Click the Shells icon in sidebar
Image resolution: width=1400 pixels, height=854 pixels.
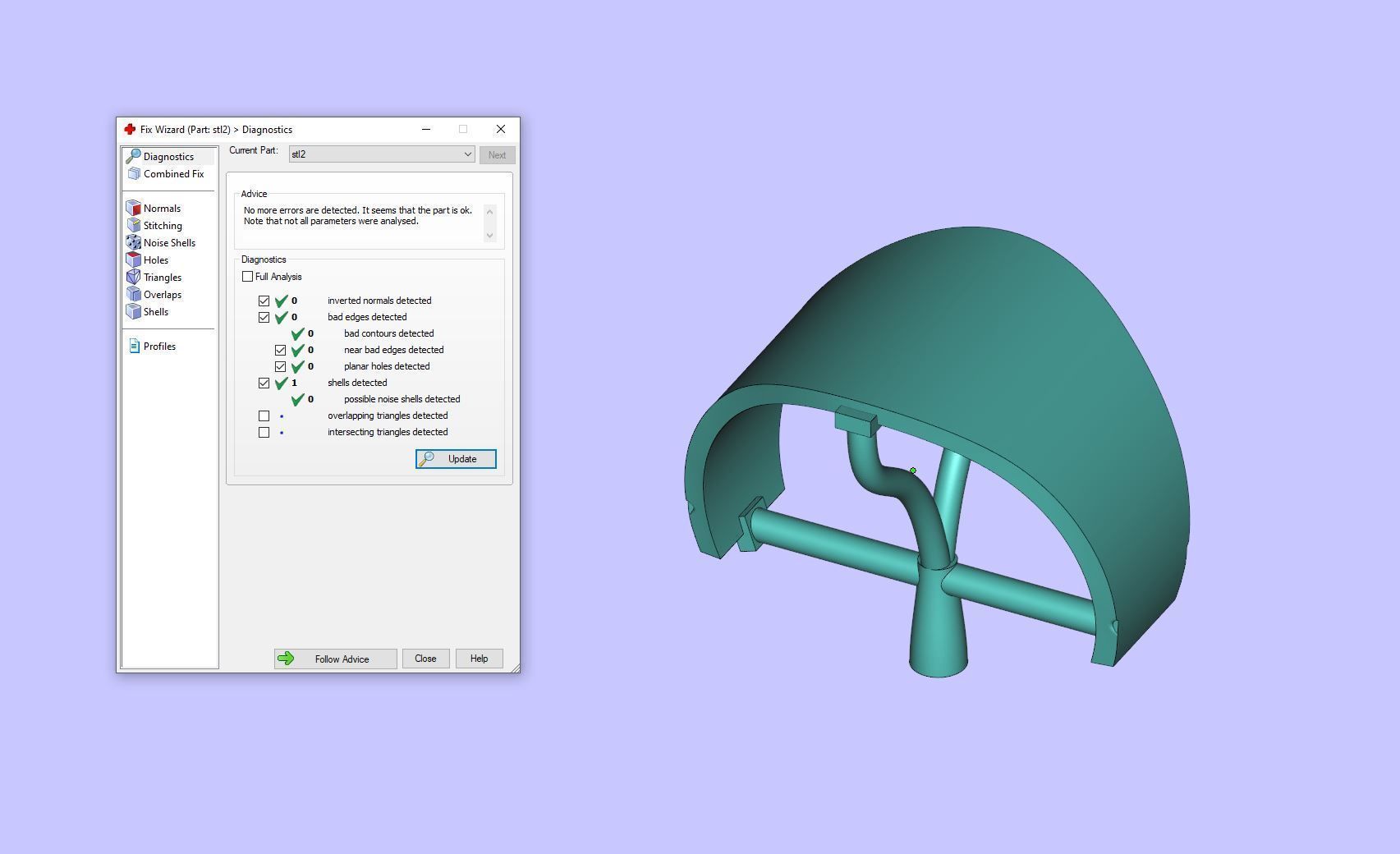coord(134,312)
